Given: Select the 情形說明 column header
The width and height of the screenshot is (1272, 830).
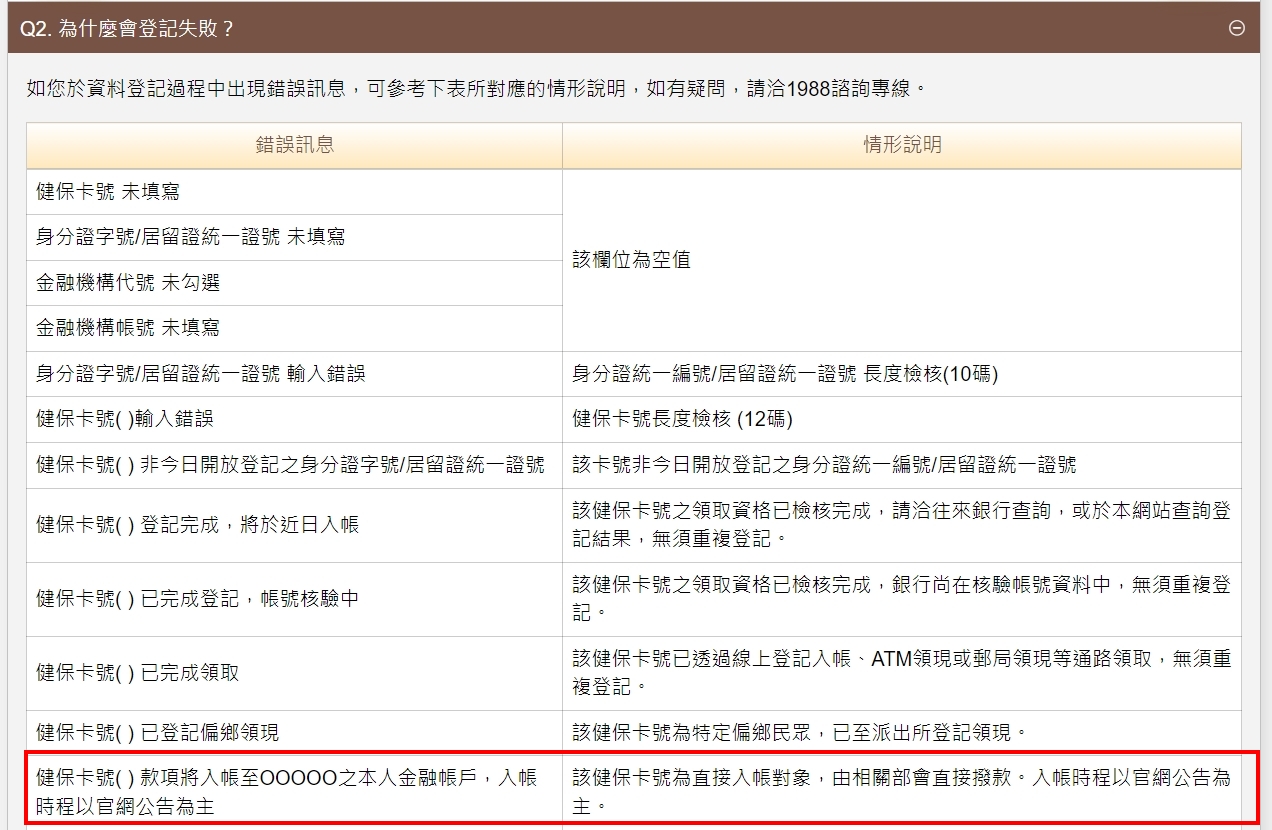Looking at the screenshot, I should [899, 146].
